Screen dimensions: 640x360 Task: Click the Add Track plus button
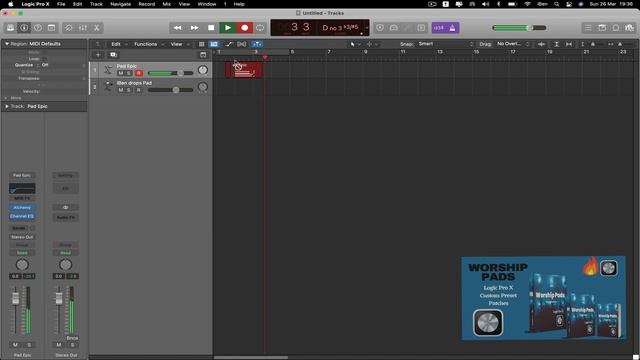98,55
